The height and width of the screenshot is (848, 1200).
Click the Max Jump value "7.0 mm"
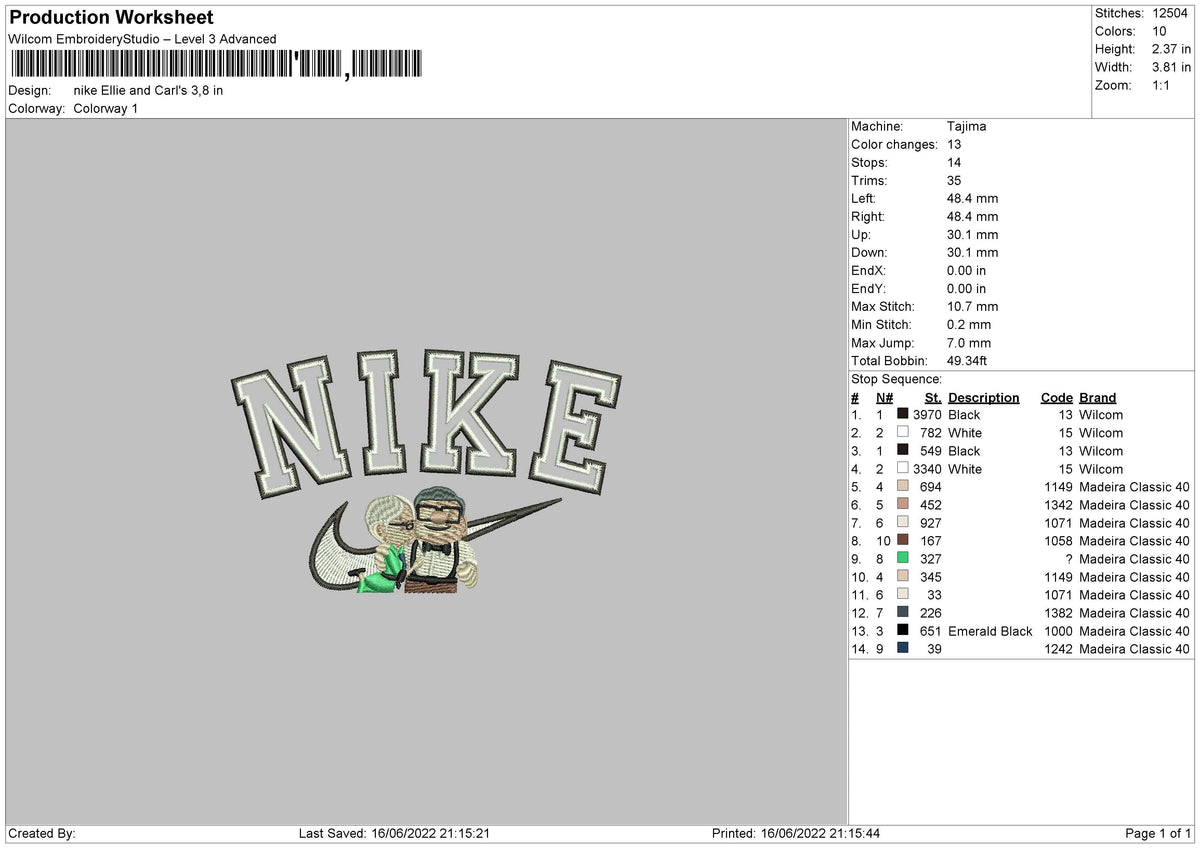[x=969, y=342]
